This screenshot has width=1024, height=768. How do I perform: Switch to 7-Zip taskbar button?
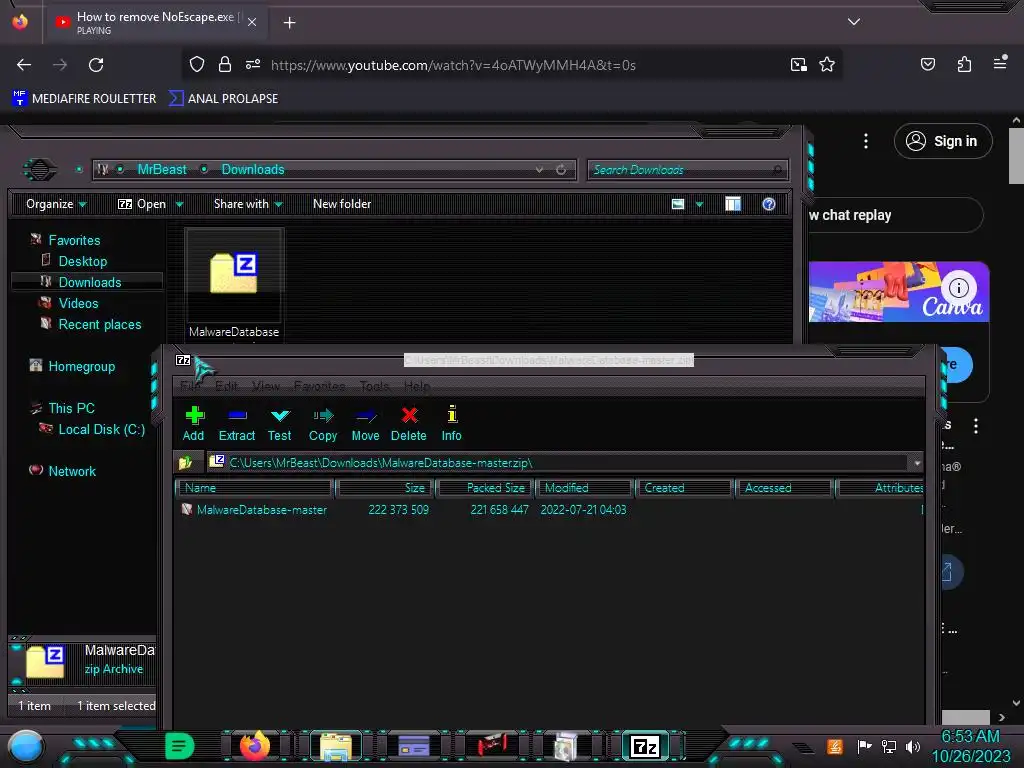tap(645, 746)
